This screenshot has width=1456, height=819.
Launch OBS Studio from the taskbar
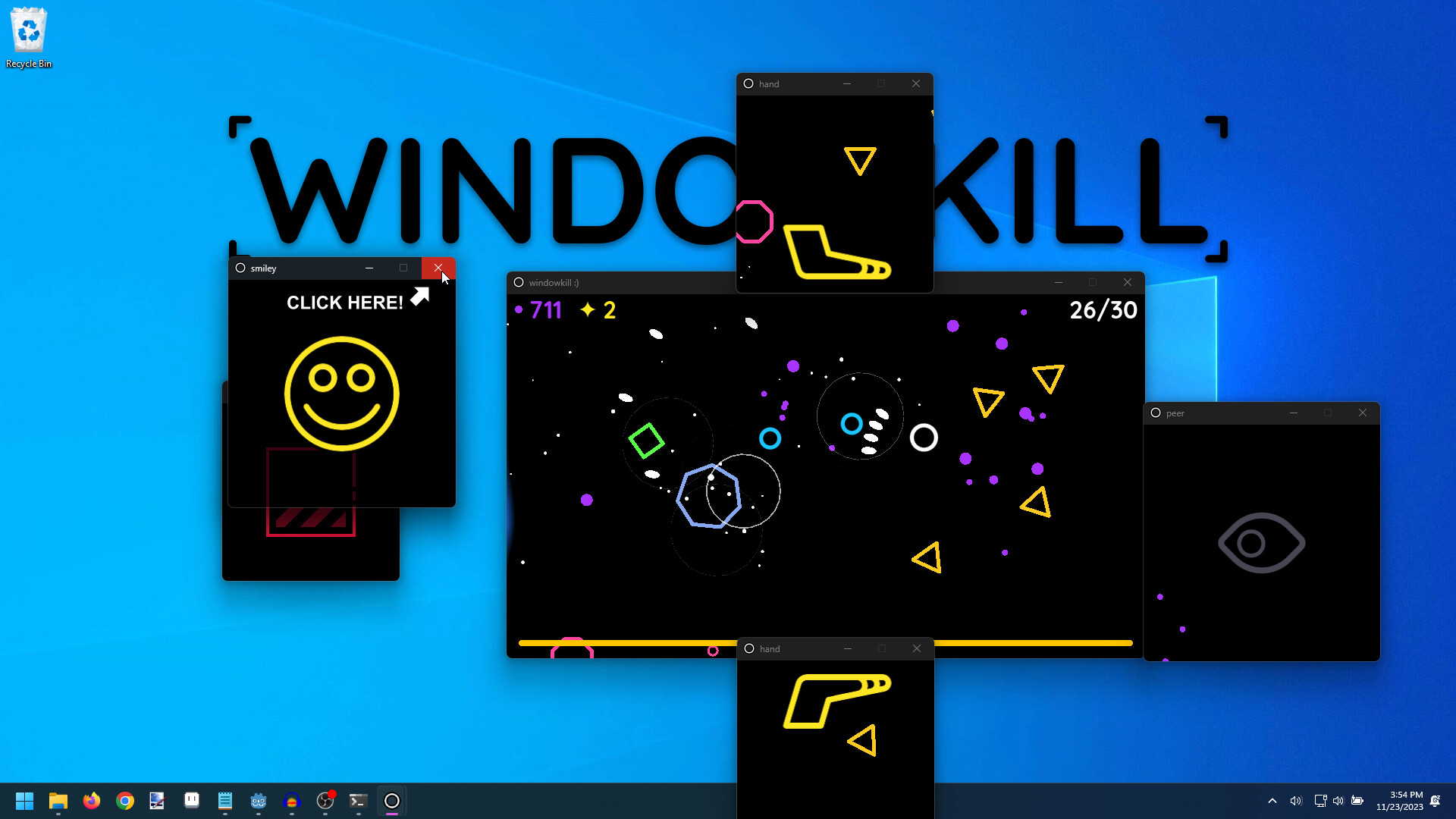325,801
